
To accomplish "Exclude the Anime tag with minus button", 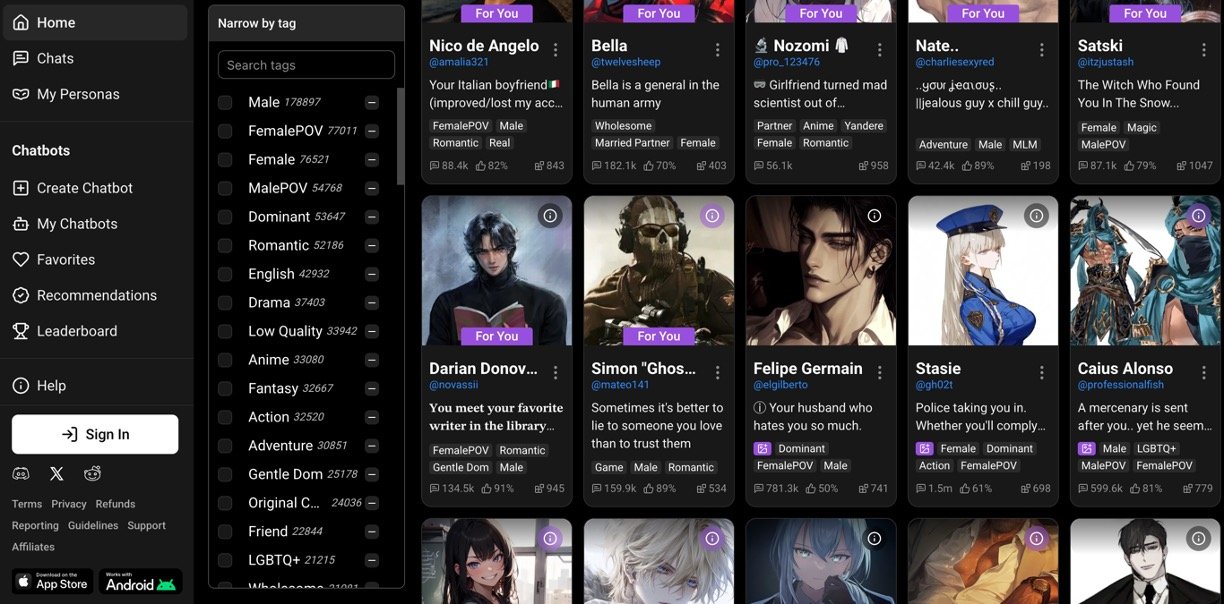I will point(372,360).
